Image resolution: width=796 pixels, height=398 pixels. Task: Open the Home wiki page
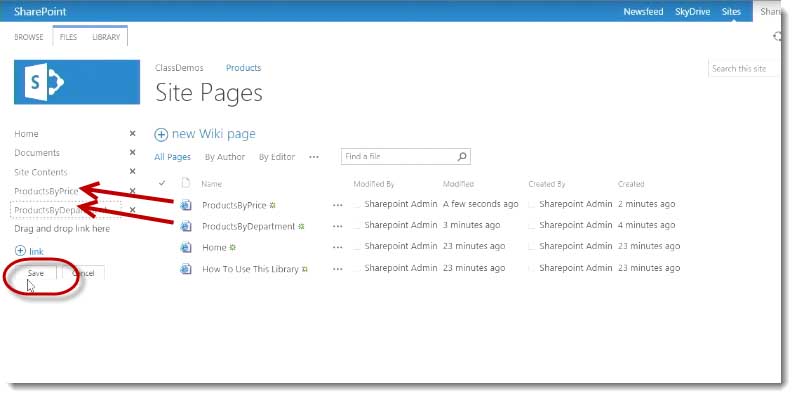[214, 247]
